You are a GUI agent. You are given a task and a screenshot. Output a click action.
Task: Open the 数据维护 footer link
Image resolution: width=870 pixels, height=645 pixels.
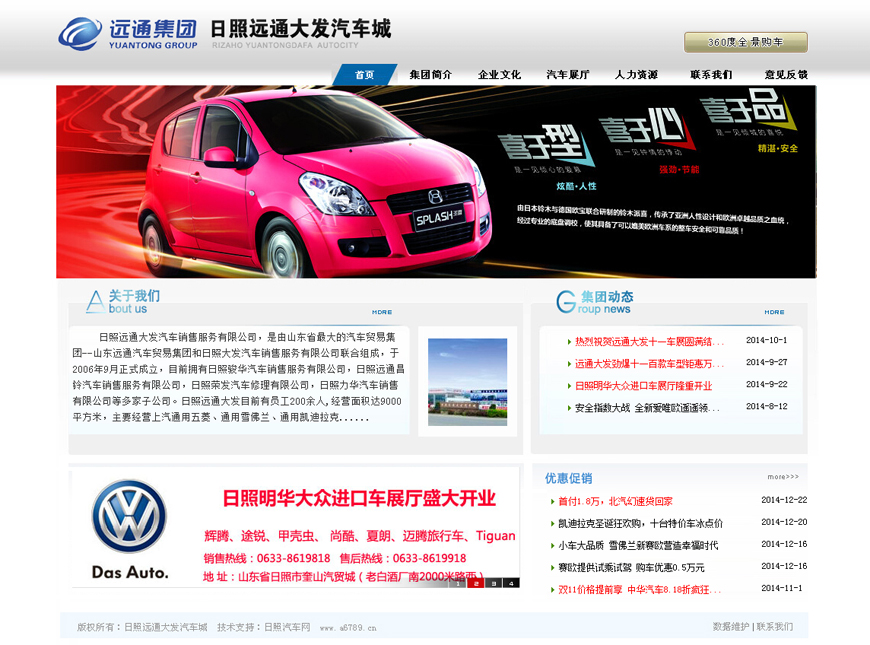[x=731, y=627]
